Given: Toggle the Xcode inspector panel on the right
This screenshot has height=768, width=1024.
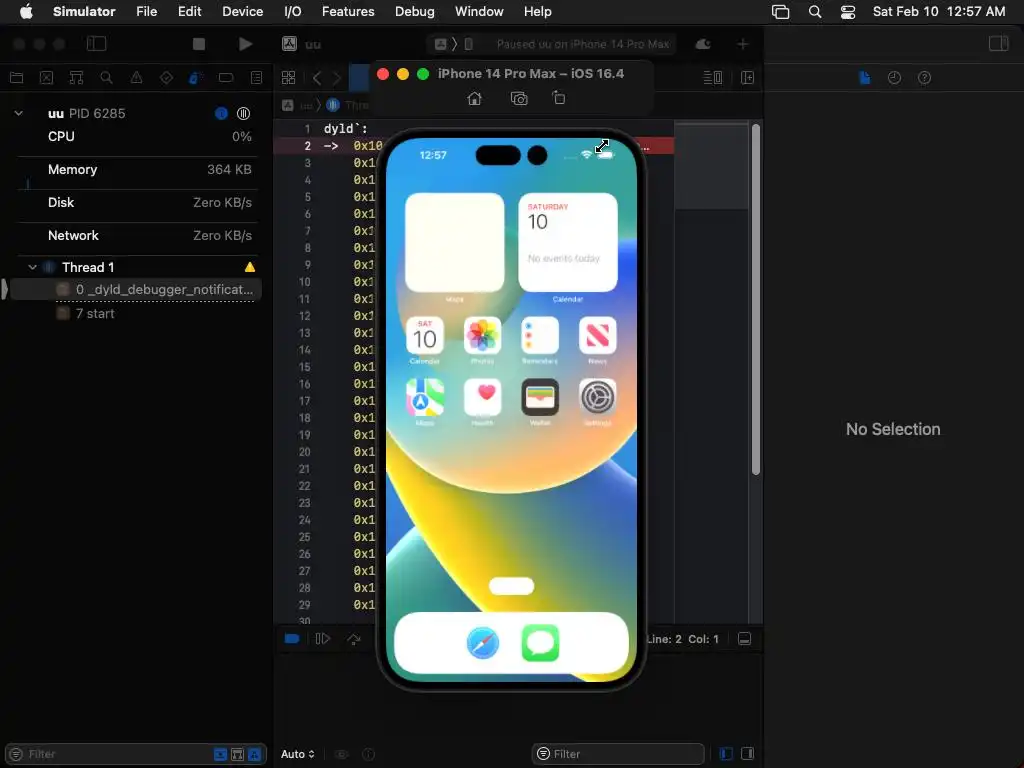Looking at the screenshot, I should coord(999,44).
